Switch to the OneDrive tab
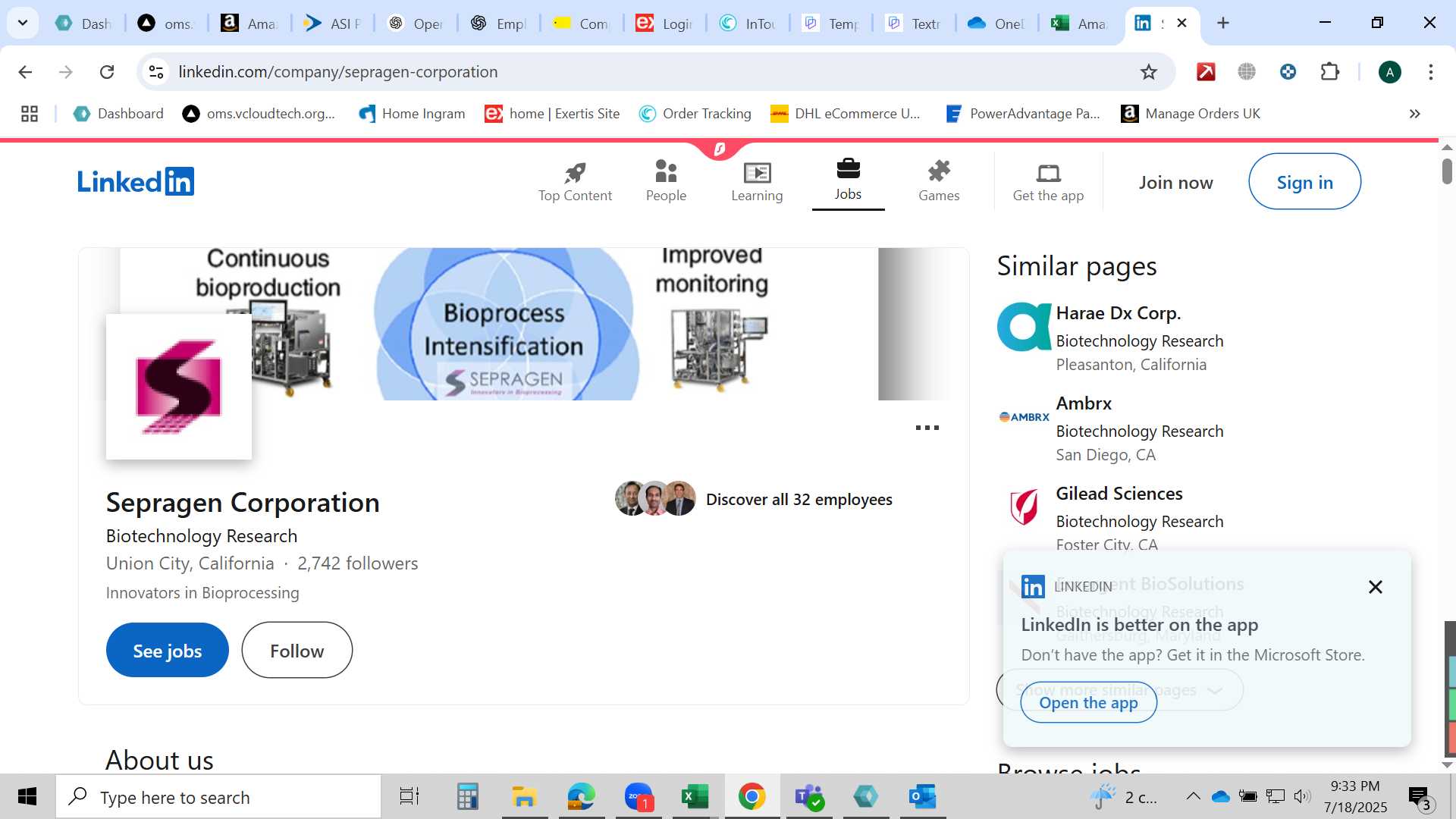 click(996, 24)
